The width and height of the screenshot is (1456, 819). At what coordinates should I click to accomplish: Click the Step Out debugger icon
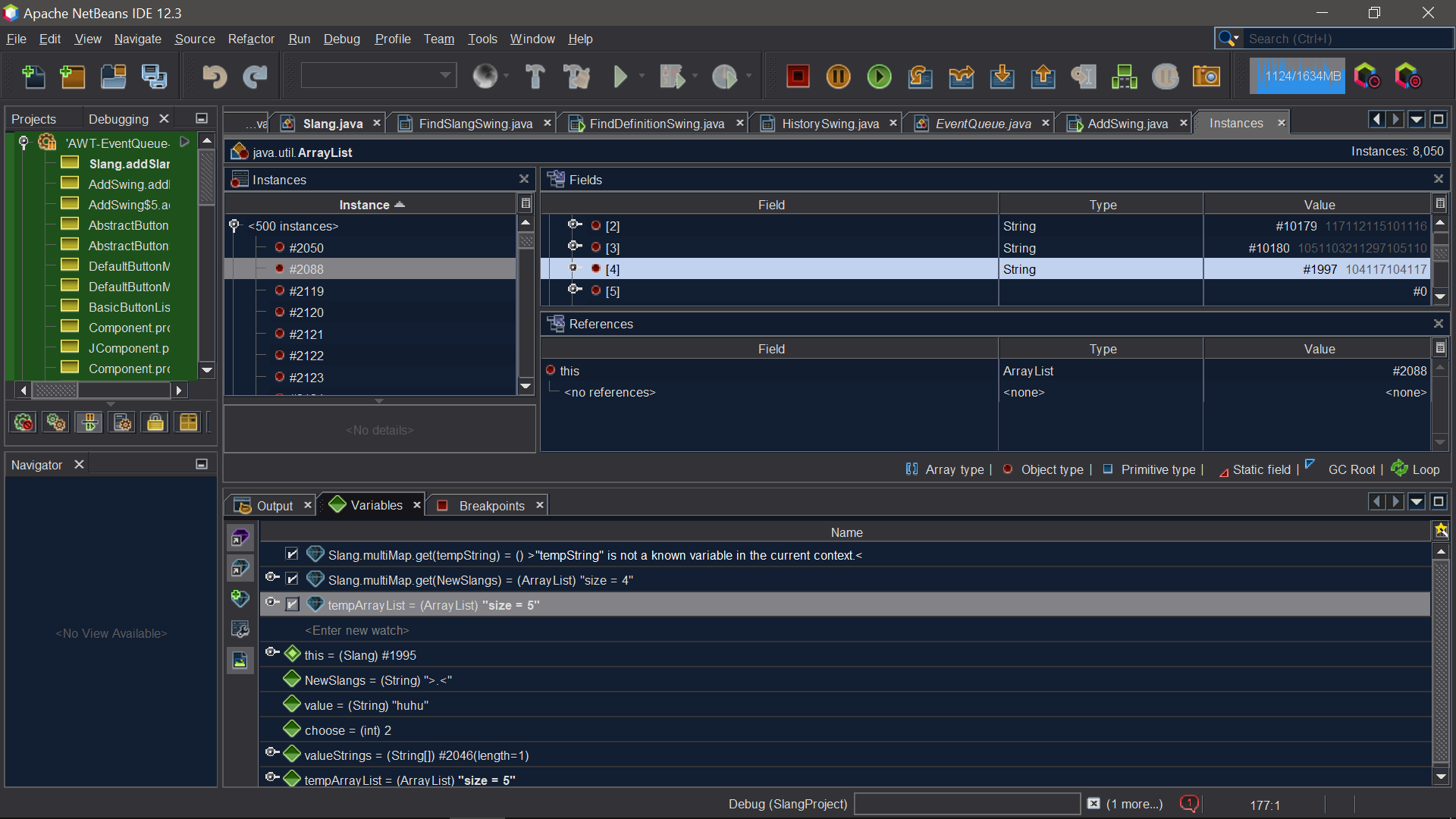(1043, 77)
